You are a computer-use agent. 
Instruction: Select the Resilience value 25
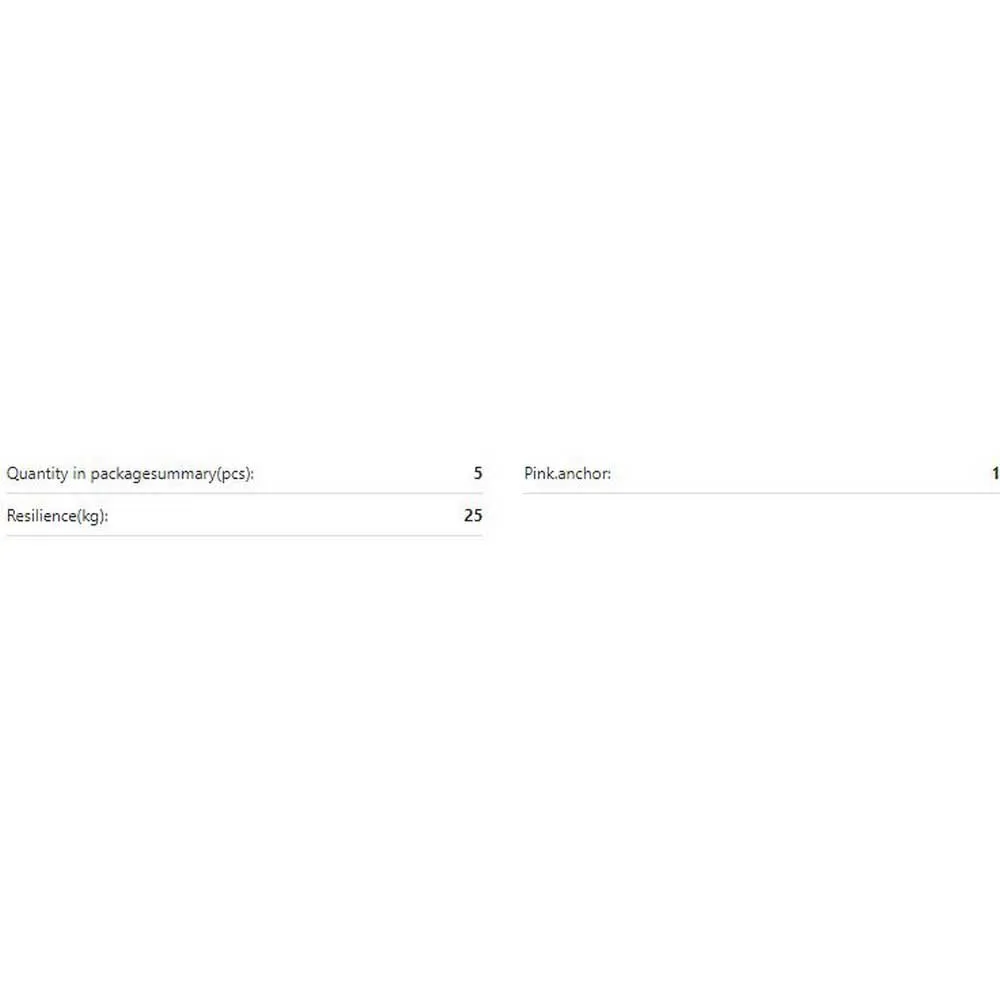473,515
